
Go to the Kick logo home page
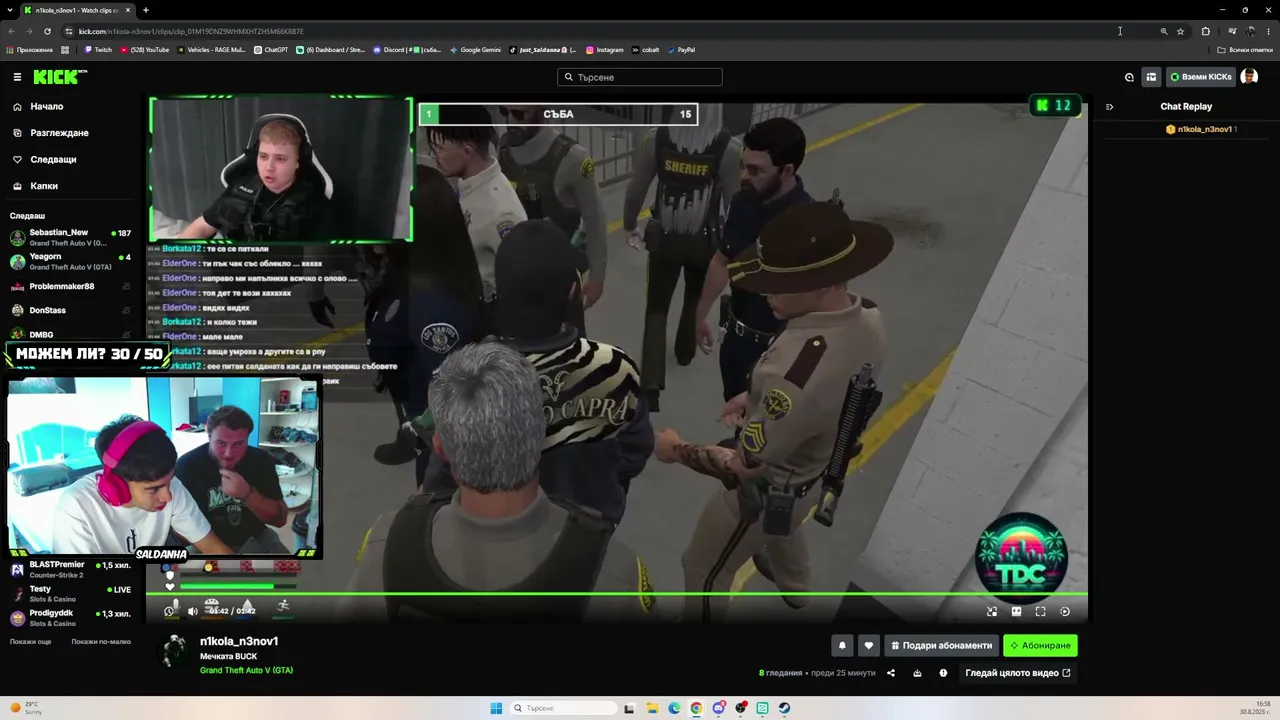point(60,77)
